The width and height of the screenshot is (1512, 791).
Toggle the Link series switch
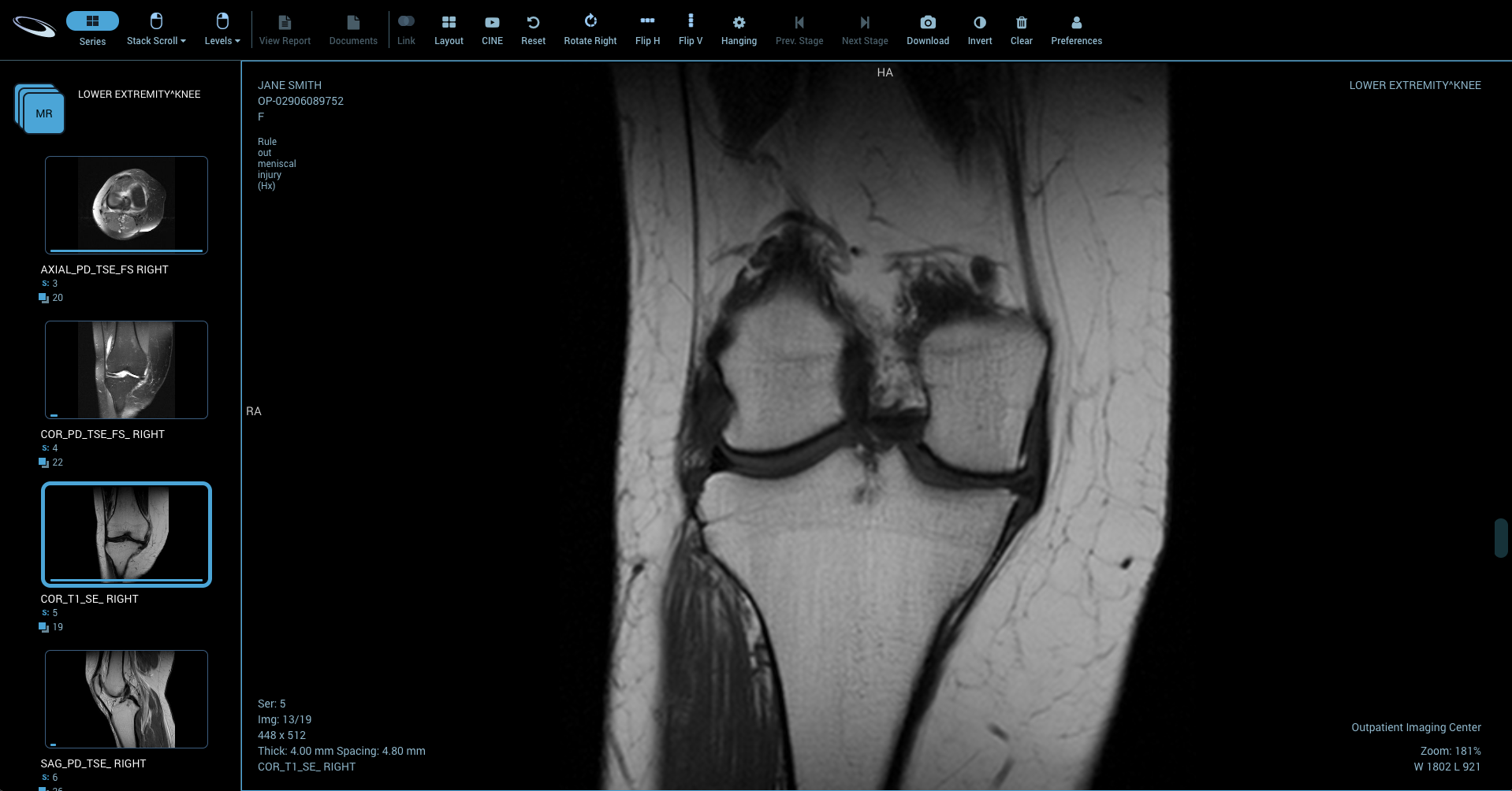(x=406, y=22)
